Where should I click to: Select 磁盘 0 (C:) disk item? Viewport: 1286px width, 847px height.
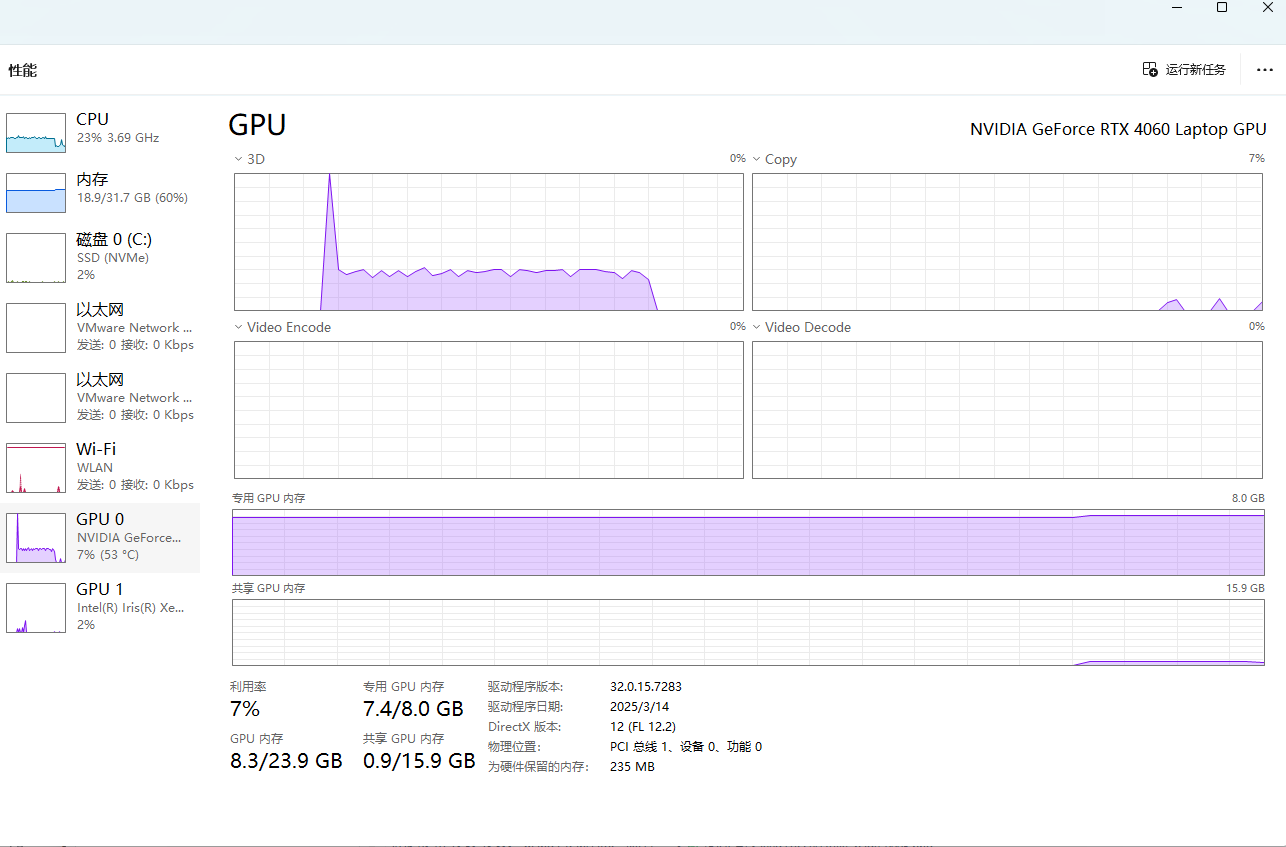pos(100,257)
